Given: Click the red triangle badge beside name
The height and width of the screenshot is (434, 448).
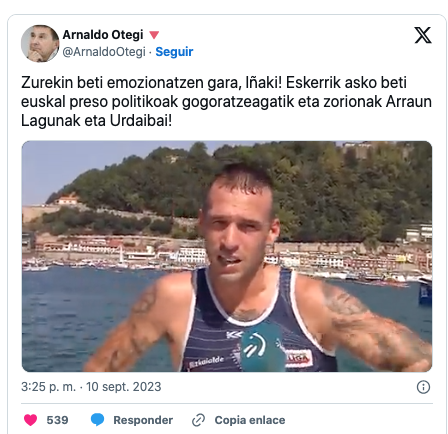Looking at the screenshot, I should pos(154,35).
